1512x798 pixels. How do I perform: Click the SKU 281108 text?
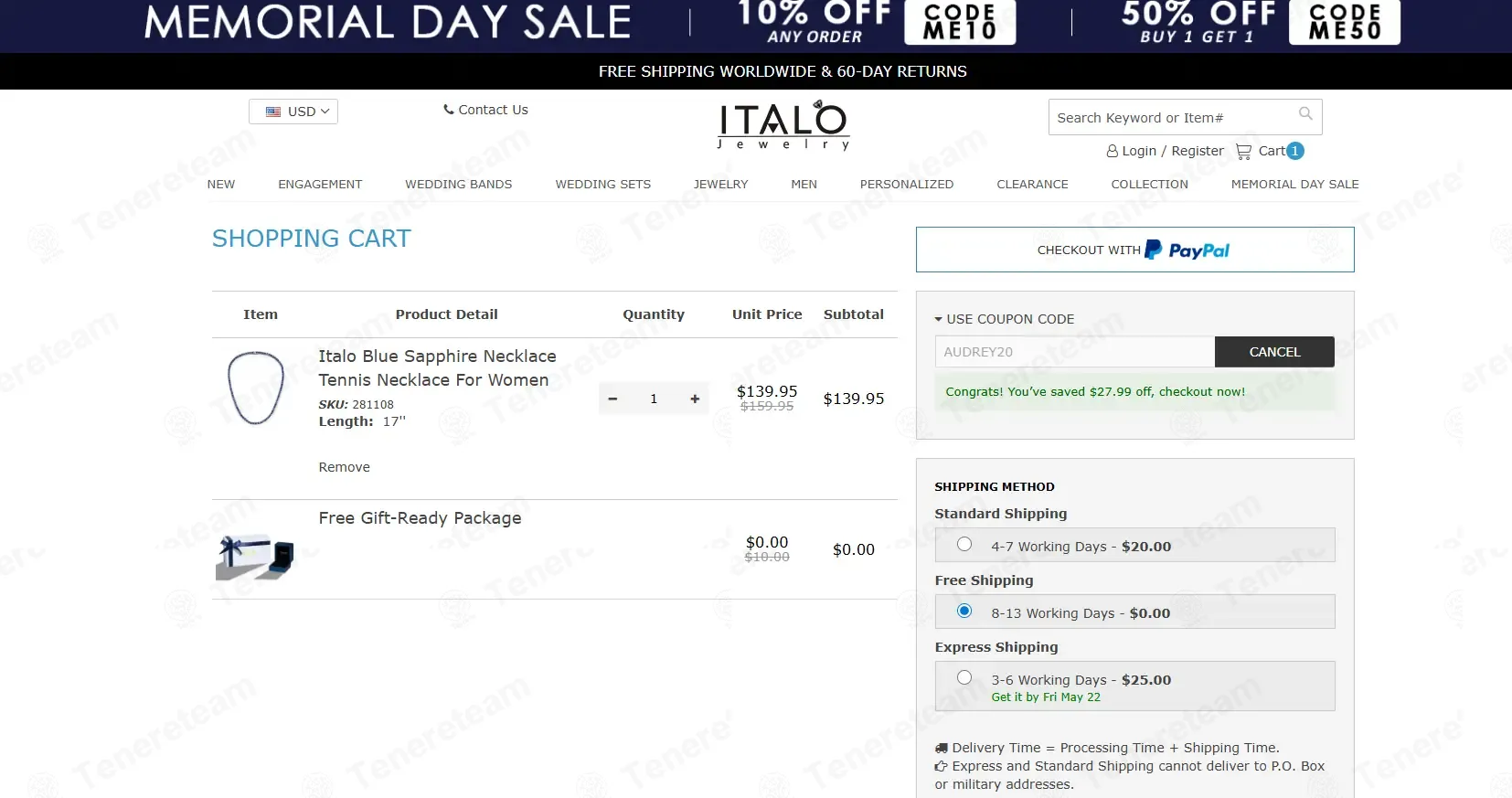tap(356, 404)
